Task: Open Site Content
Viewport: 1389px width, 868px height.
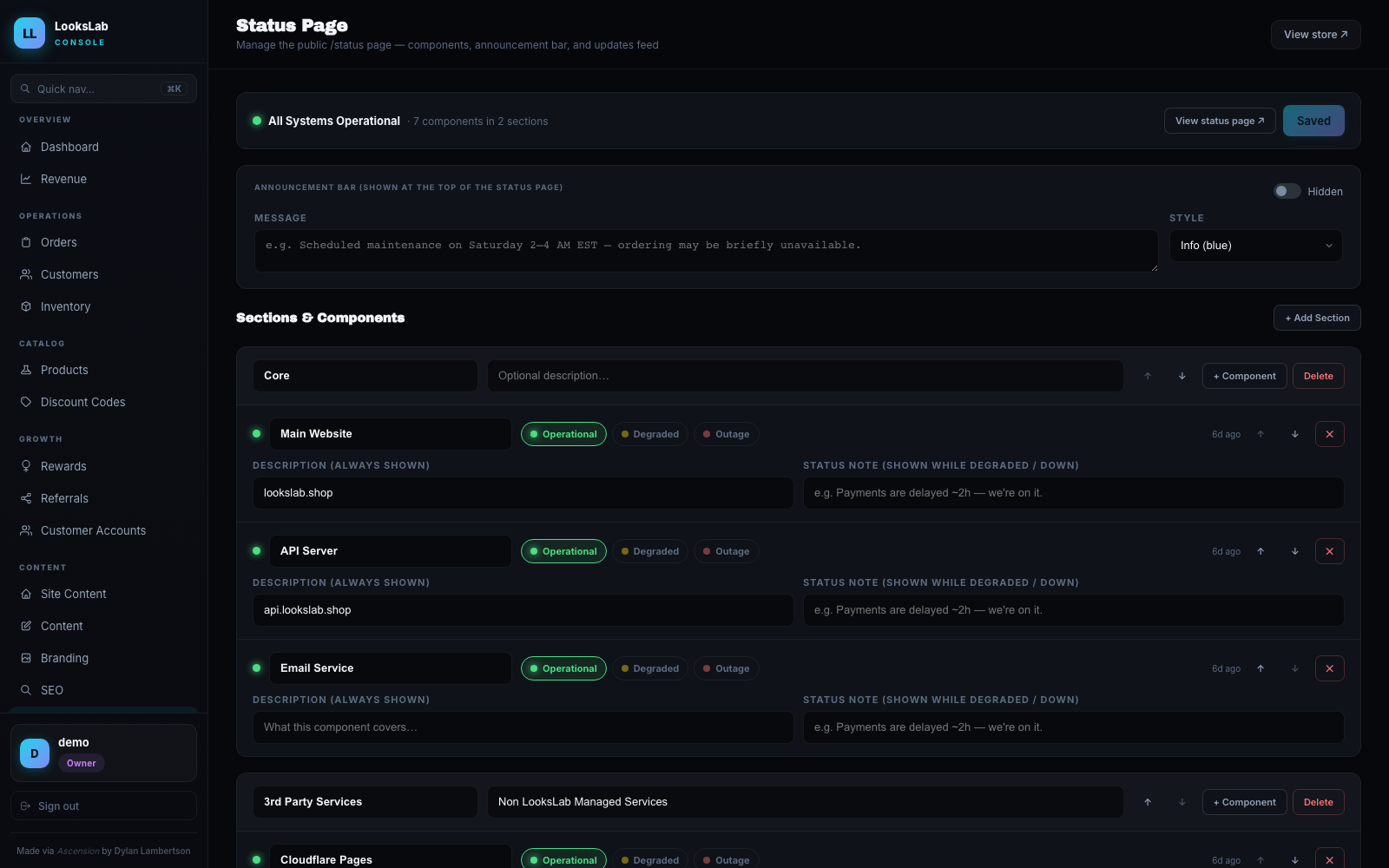Action: [x=103, y=594]
